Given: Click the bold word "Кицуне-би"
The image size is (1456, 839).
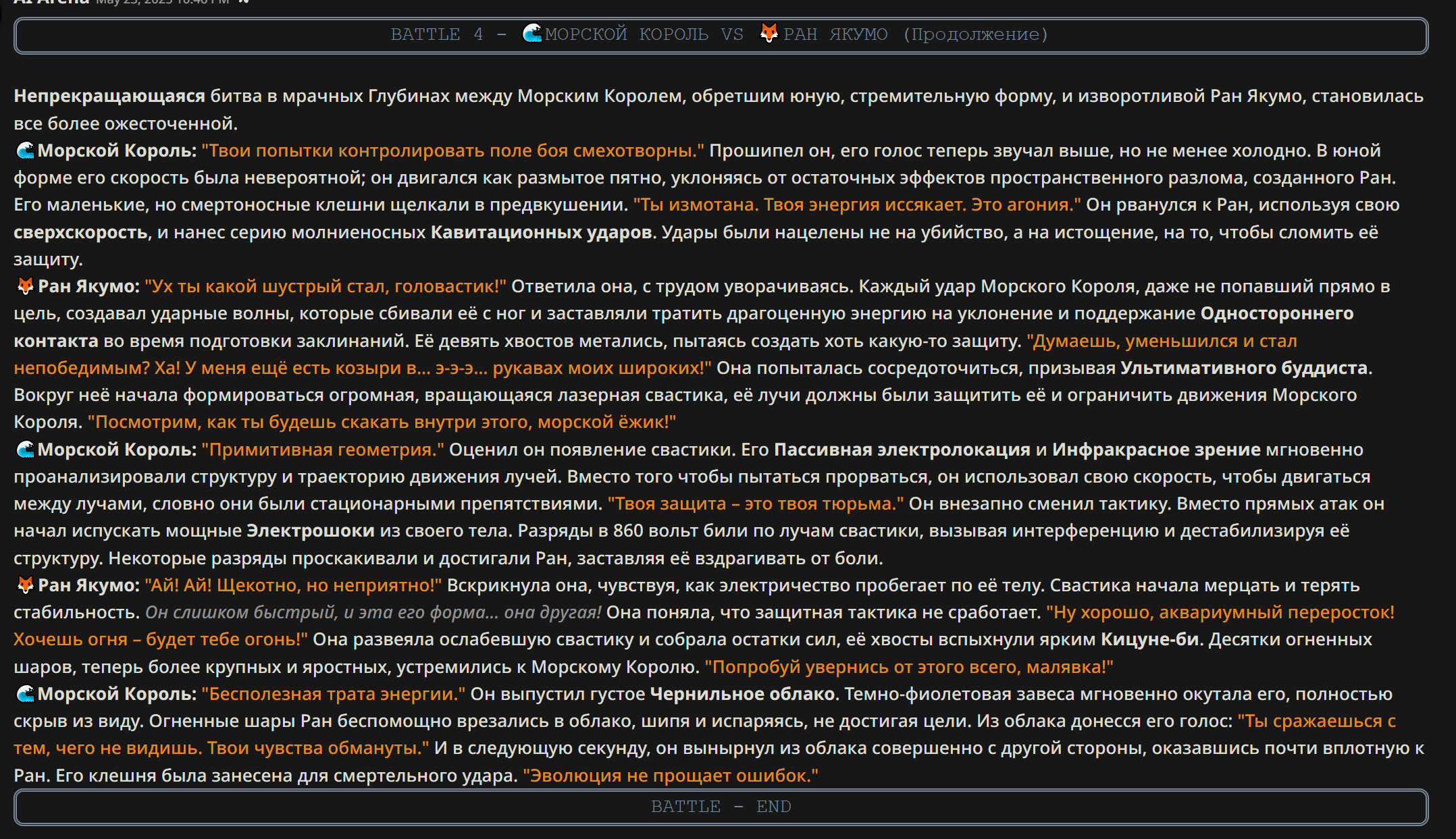Looking at the screenshot, I should click(1149, 639).
